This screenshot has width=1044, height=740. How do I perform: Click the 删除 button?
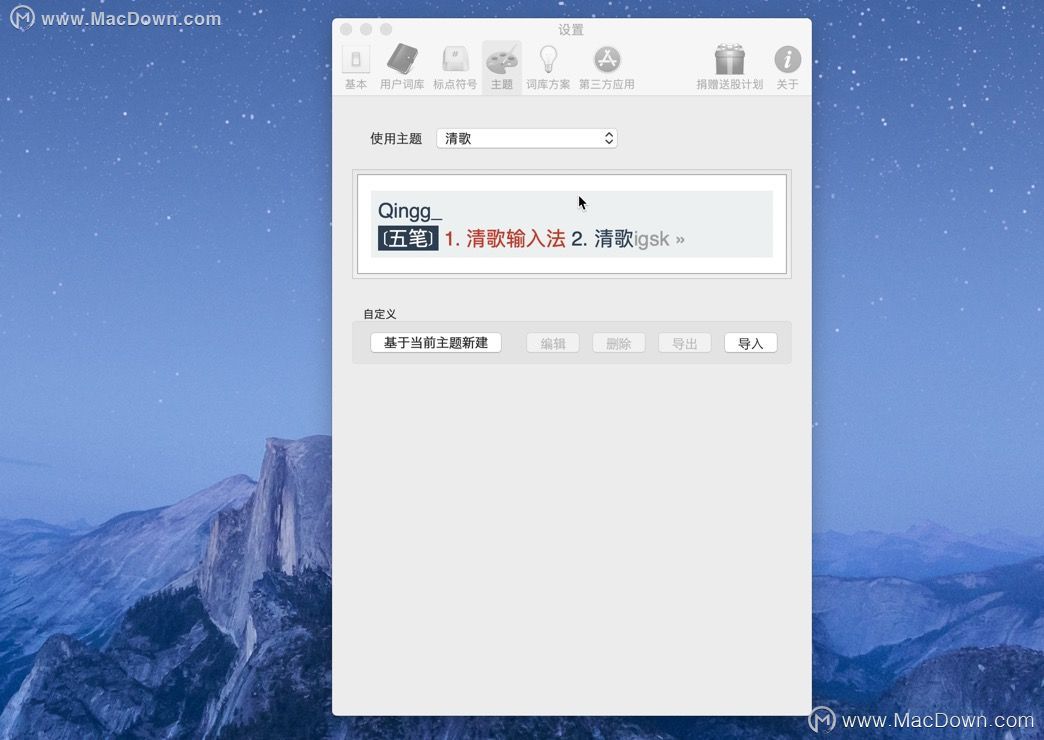pyautogui.click(x=619, y=343)
